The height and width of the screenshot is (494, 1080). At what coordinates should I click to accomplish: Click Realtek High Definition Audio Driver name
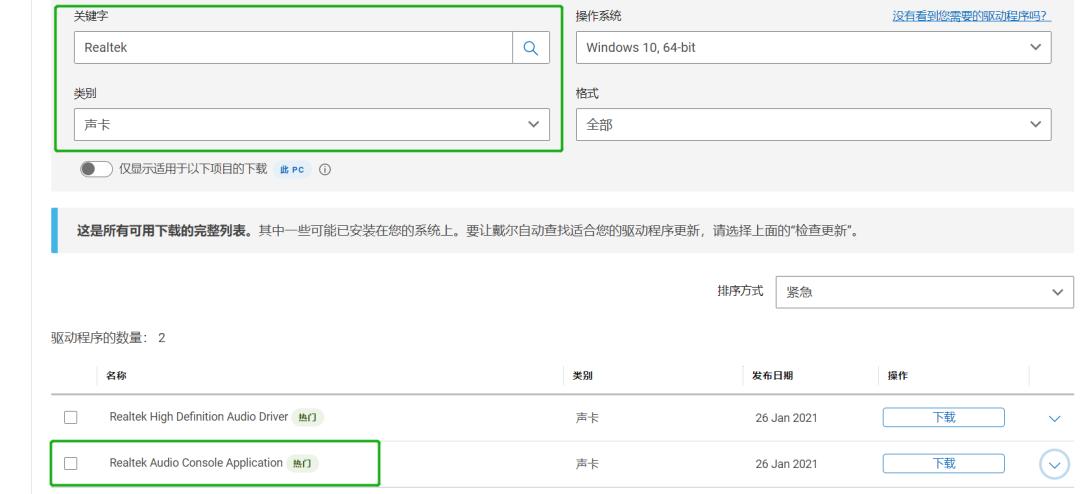tap(198, 417)
